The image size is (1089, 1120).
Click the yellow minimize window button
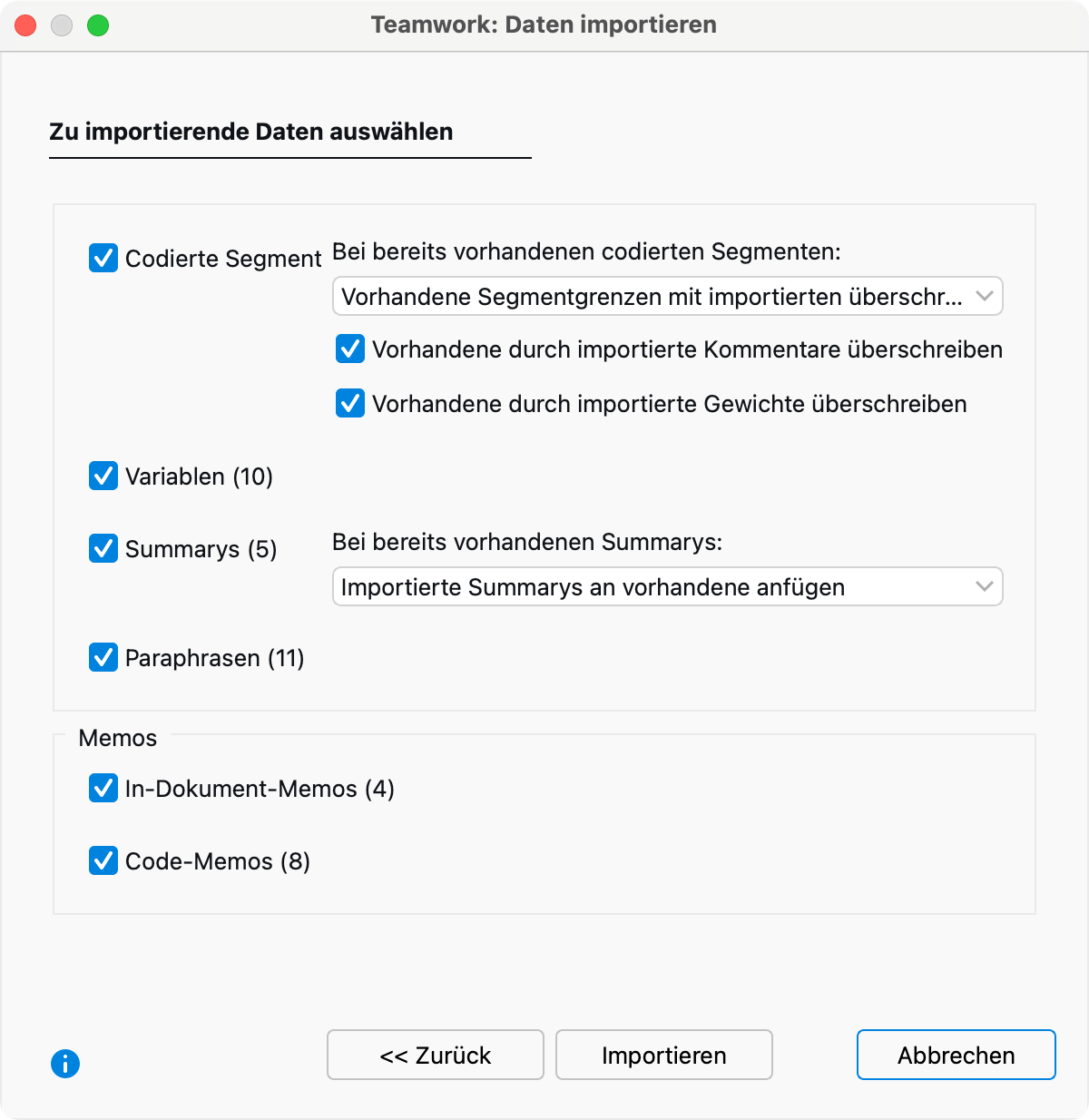(62, 25)
